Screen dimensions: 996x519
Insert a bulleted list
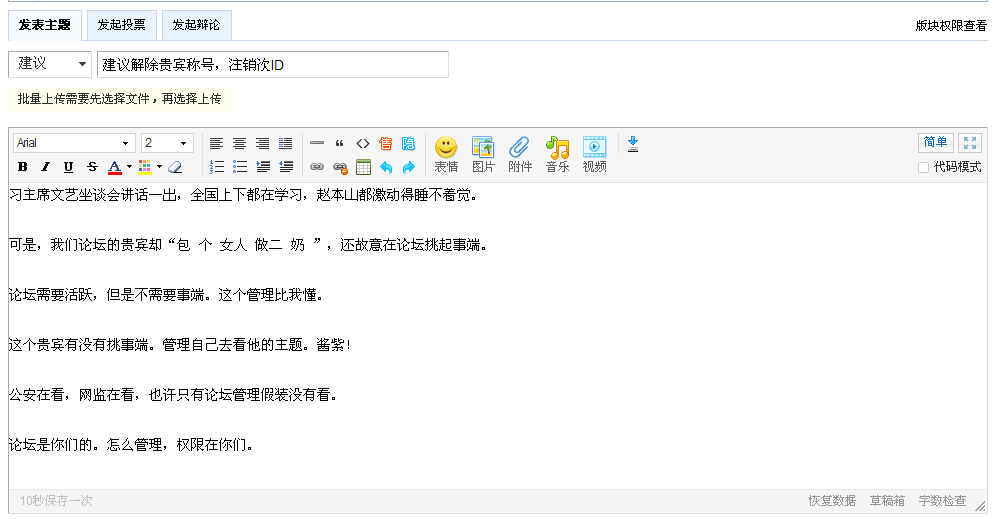pos(239,167)
